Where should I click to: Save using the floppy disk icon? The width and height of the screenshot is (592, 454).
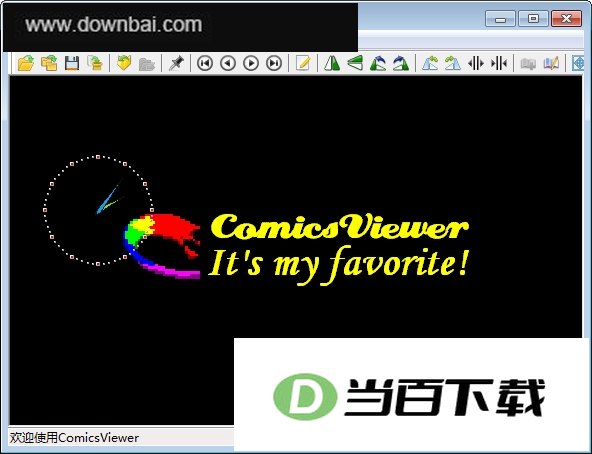72,63
